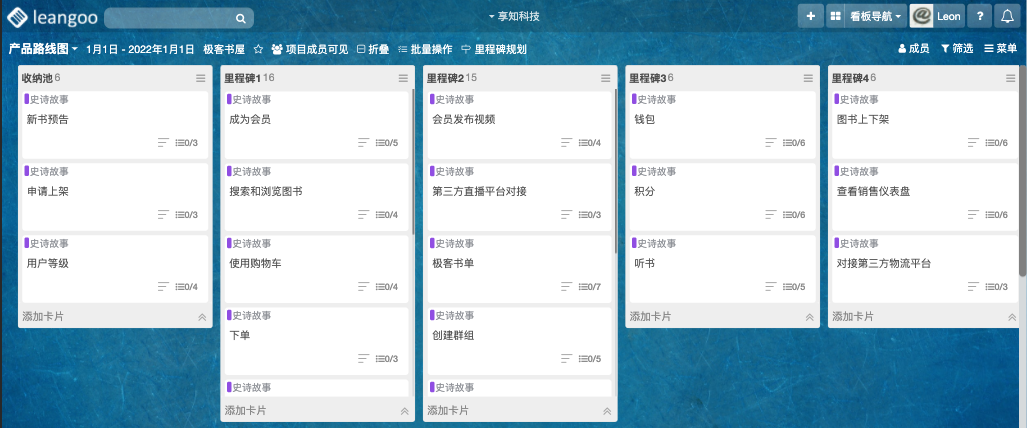Collapse 收纳池 list using bottom chevron
The image size is (1027, 428).
201,317
